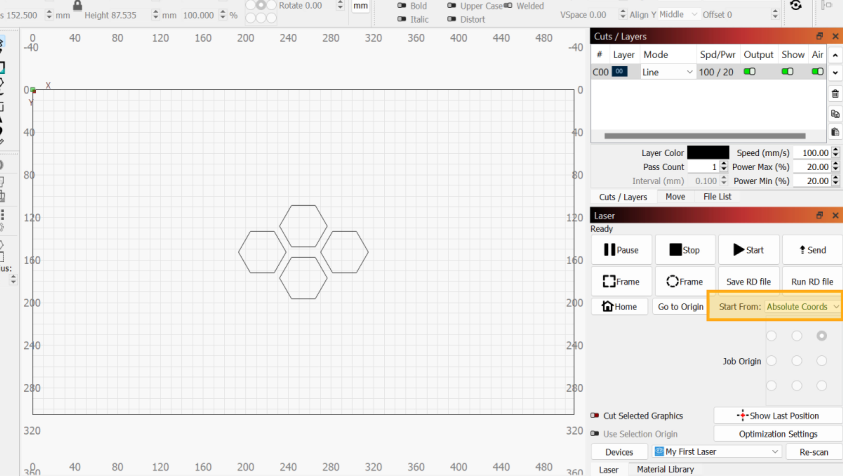Click the Pause laser button

621,250
